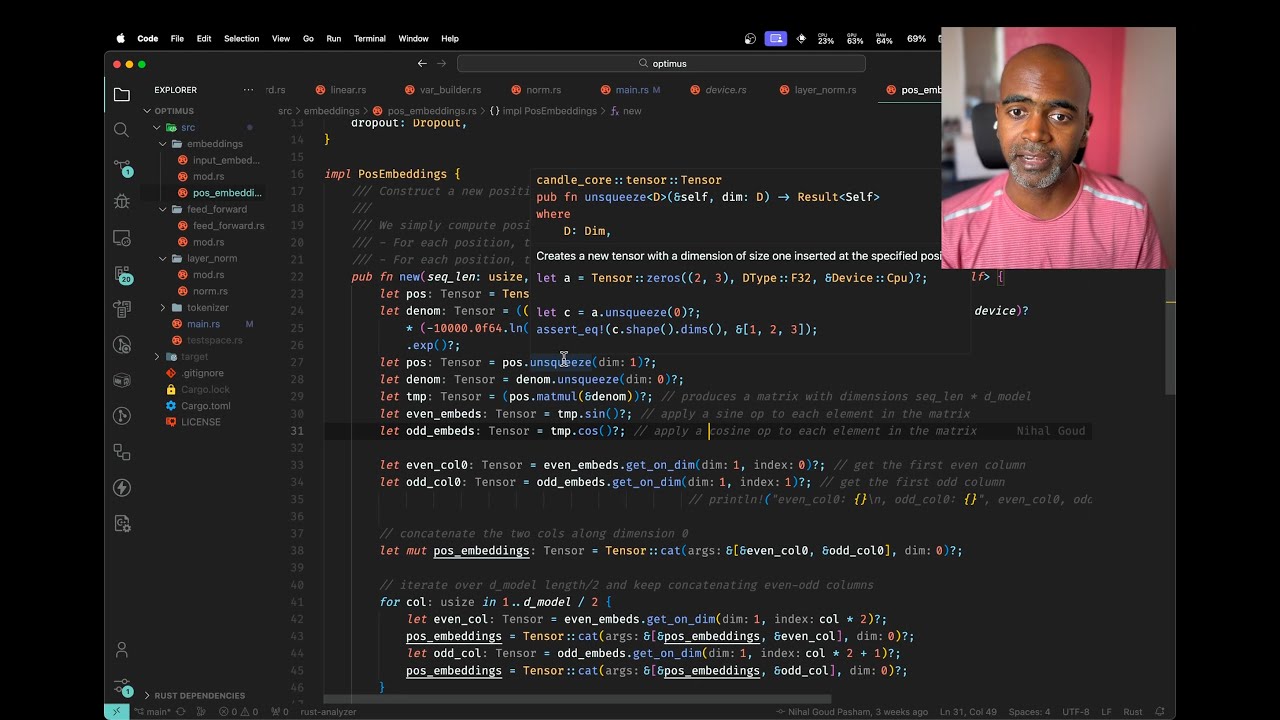The image size is (1280, 720).
Task: Click the purple screen-sharing menu bar icon
Action: tap(776, 38)
